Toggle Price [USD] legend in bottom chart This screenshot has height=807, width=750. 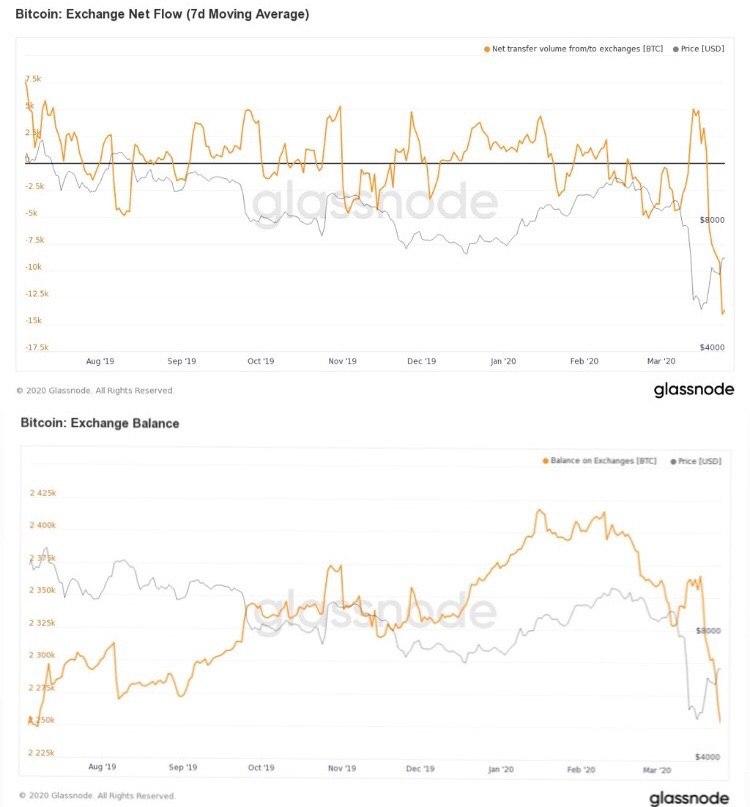[696, 461]
